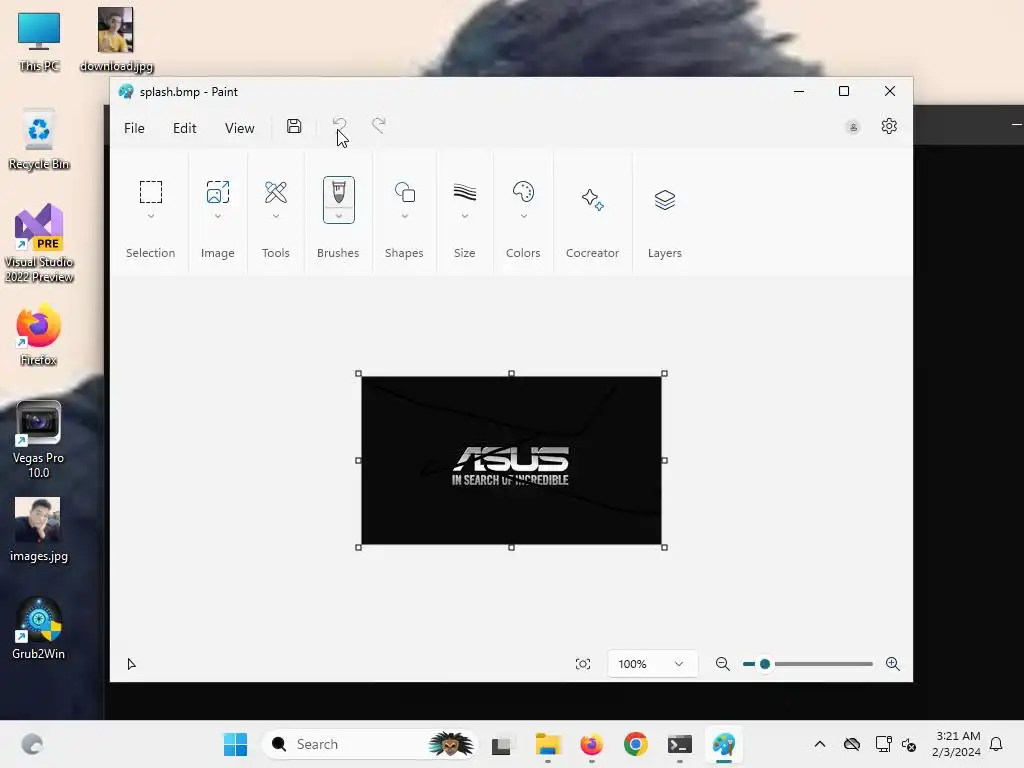
Task: Select the Grub2Win desktop shortcut
Action: tap(39, 628)
